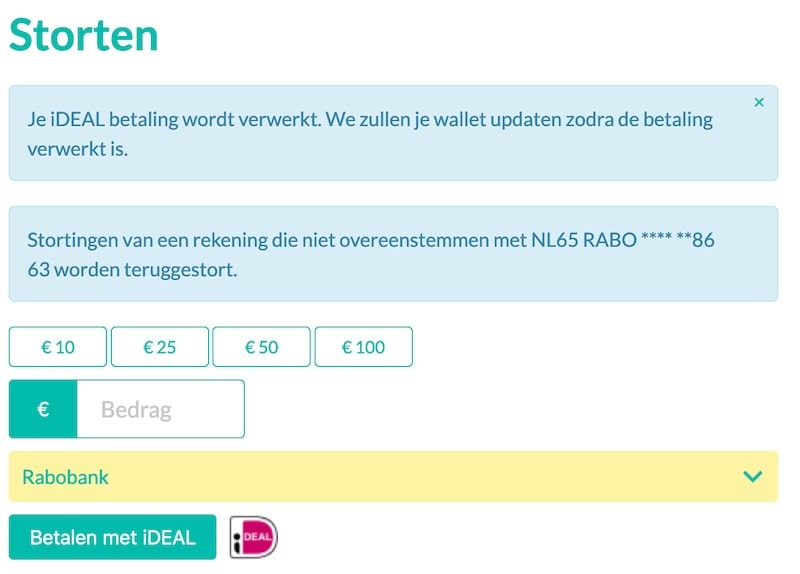Select the € 100 preset amount
Viewport: 800px width, 574px height.
(363, 347)
